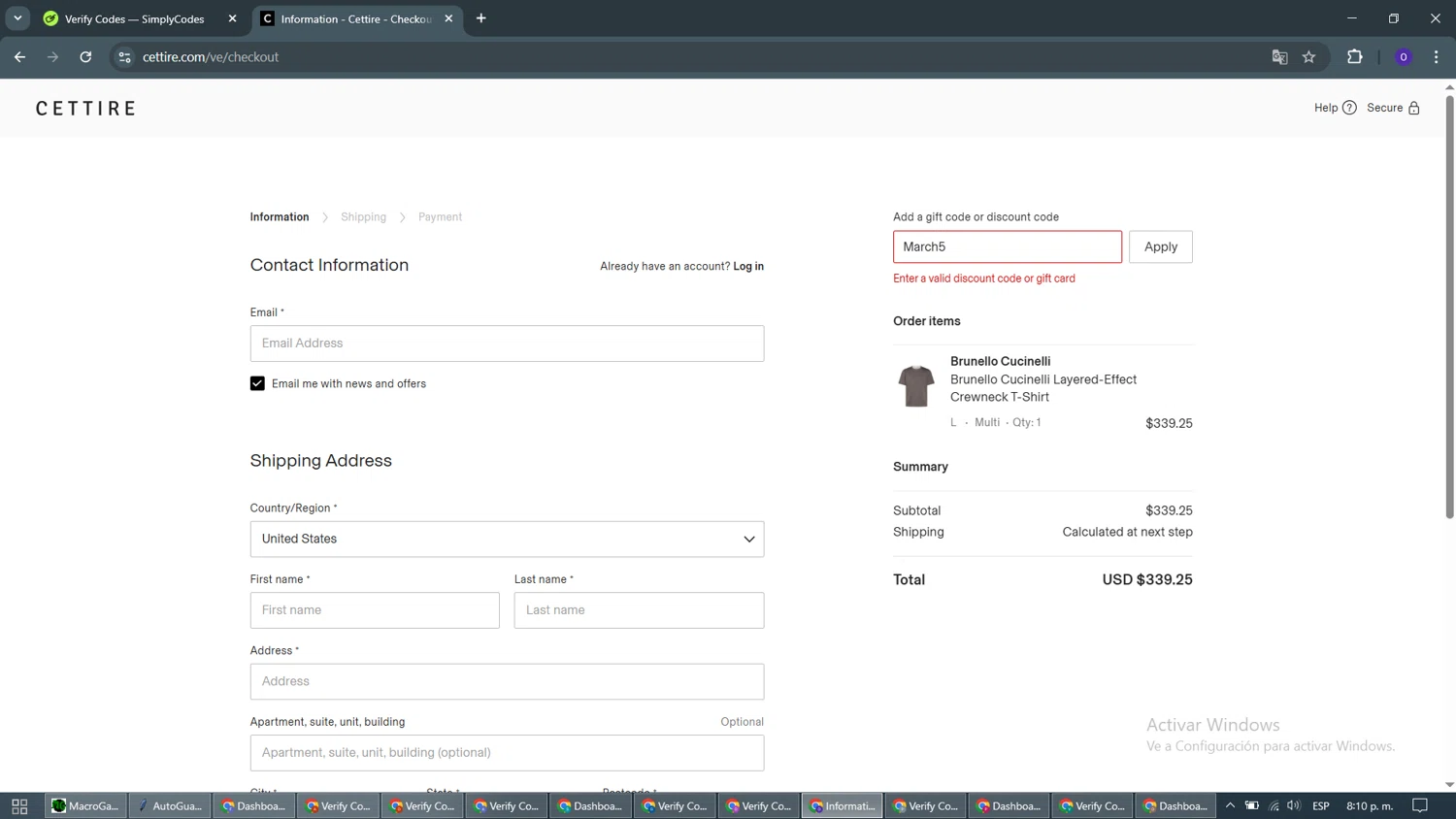The image size is (1456, 819).
Task: Uncheck Email me with news and offers
Action: tap(257, 383)
